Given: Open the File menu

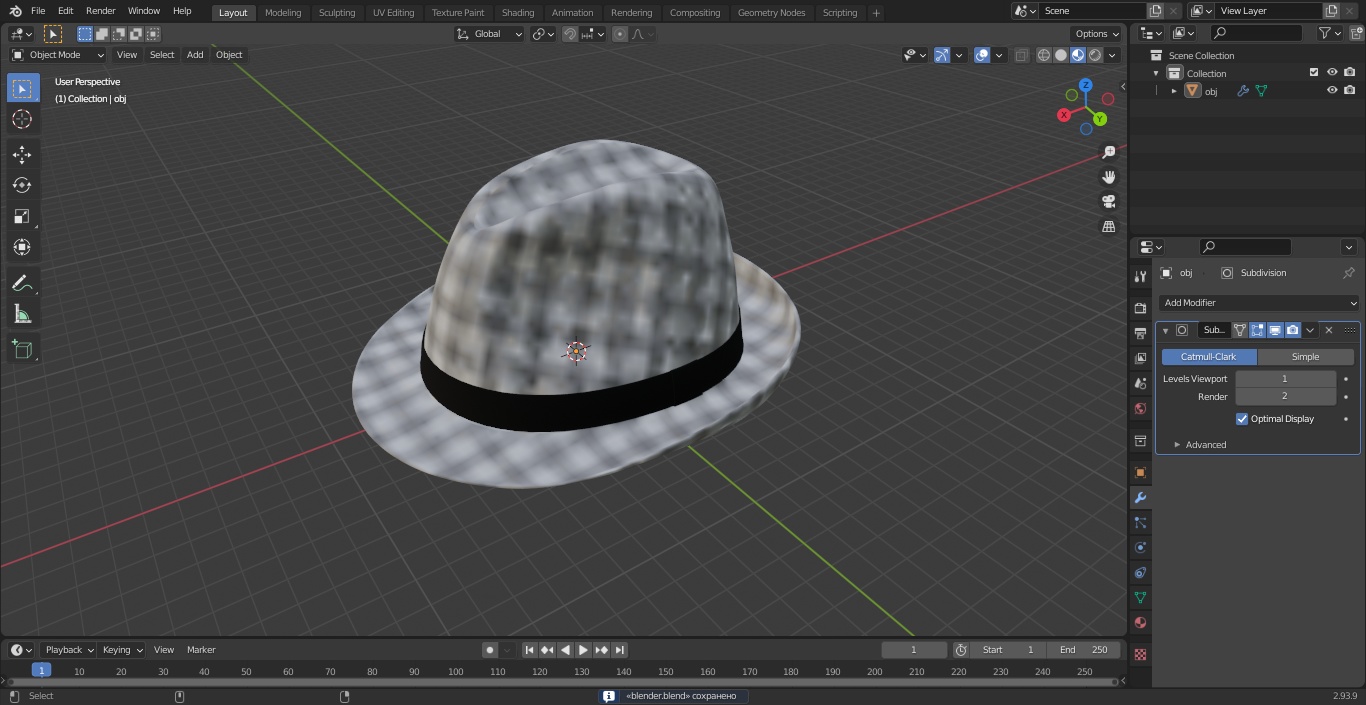Looking at the screenshot, I should (38, 11).
